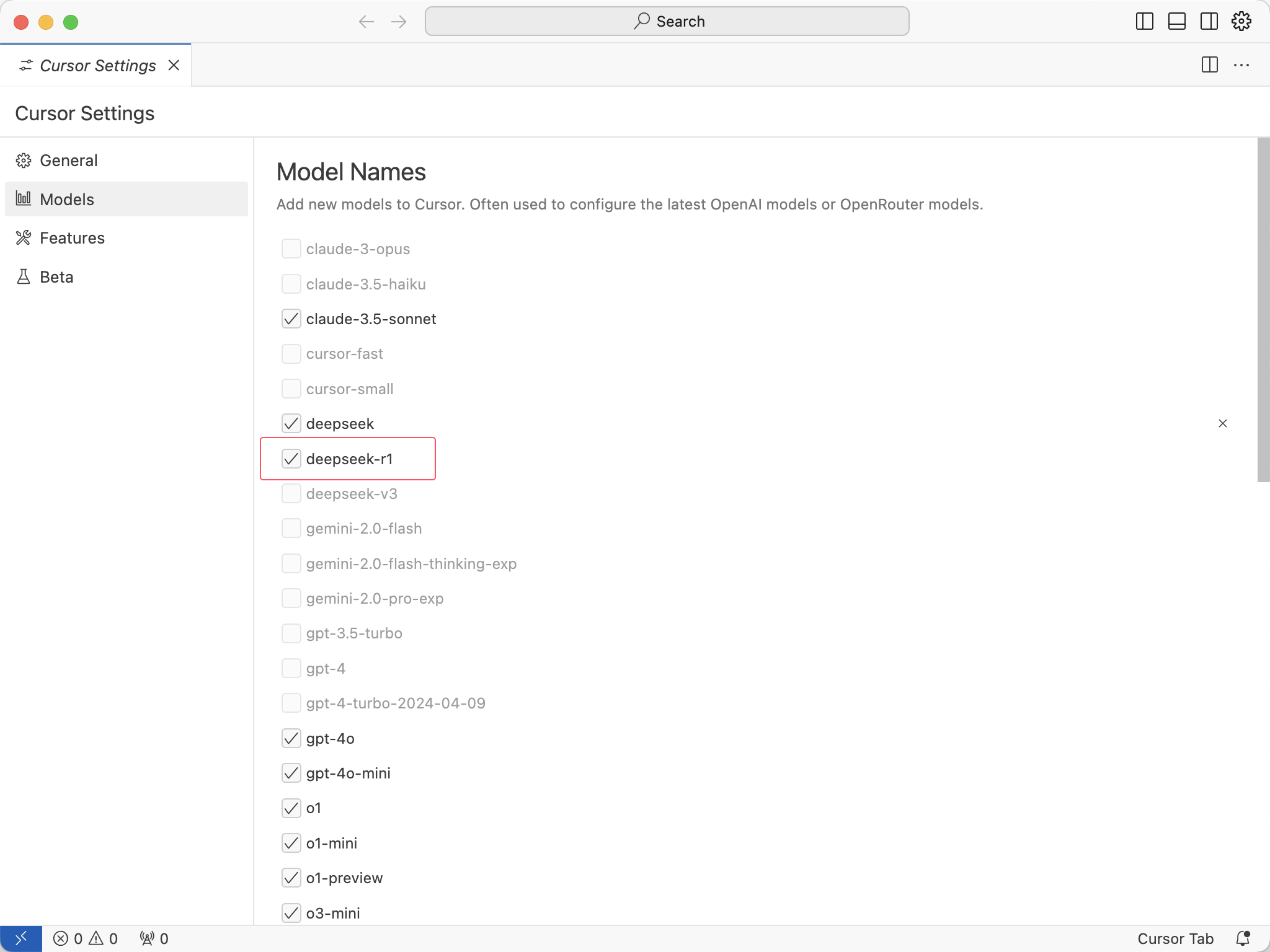The width and height of the screenshot is (1270, 952).
Task: Toggle the primary sidebar layout icon
Action: [1144, 22]
